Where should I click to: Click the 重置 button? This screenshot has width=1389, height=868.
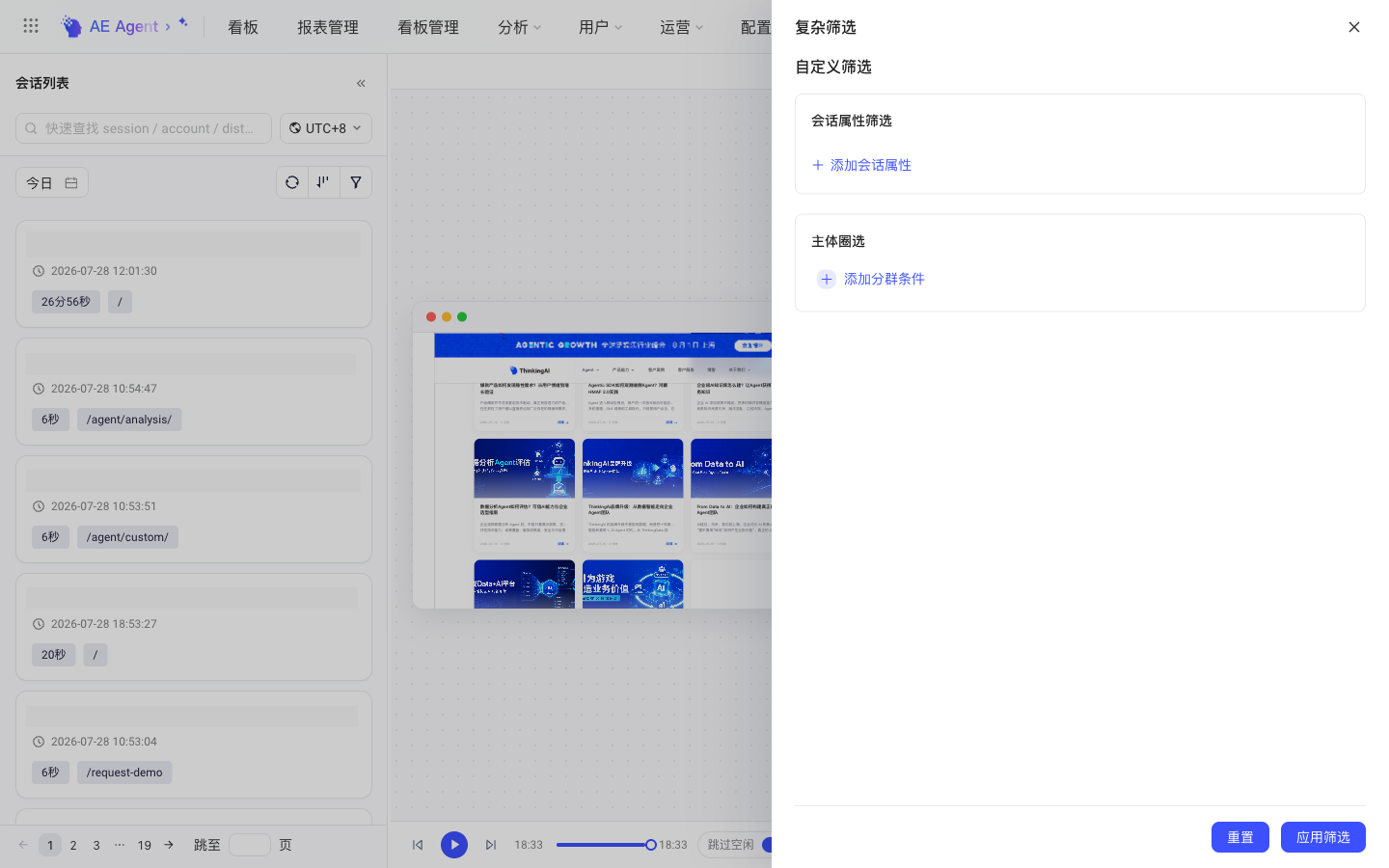1240,837
